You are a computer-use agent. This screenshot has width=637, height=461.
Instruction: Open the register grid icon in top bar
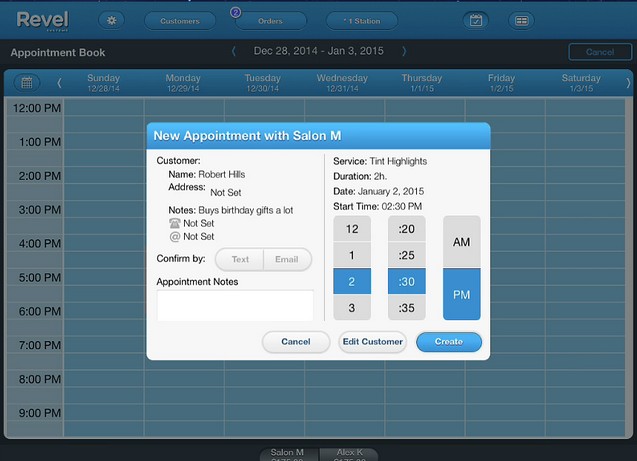[522, 20]
